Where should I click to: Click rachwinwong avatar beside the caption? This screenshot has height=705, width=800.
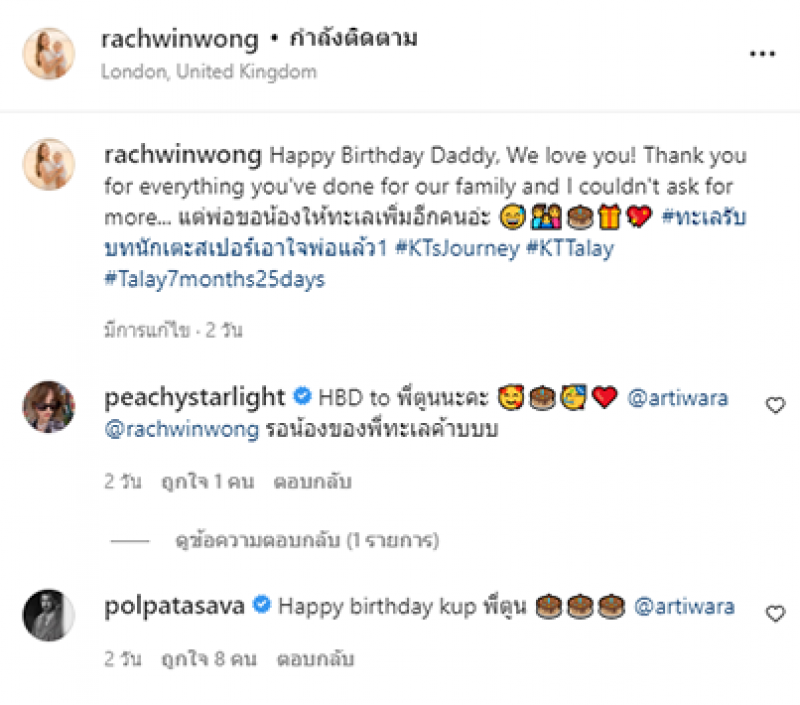click(49, 164)
